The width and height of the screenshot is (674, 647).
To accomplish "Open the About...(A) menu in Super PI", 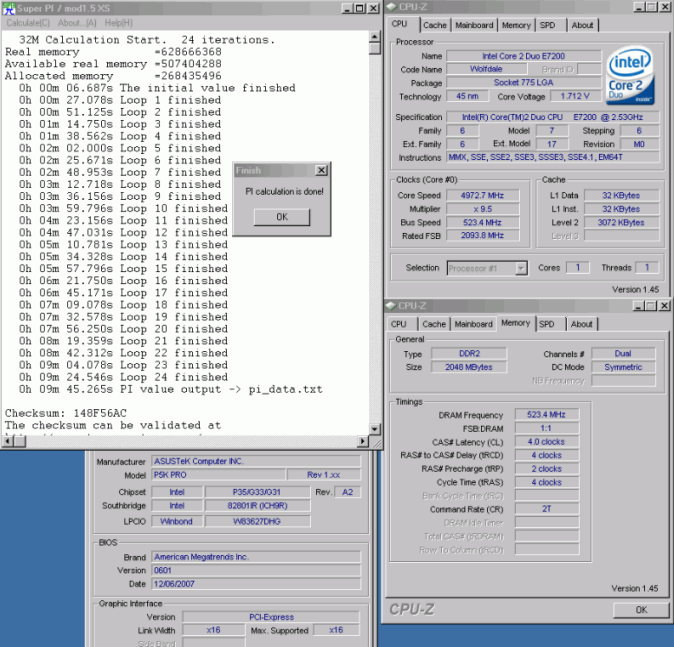I will point(77,23).
